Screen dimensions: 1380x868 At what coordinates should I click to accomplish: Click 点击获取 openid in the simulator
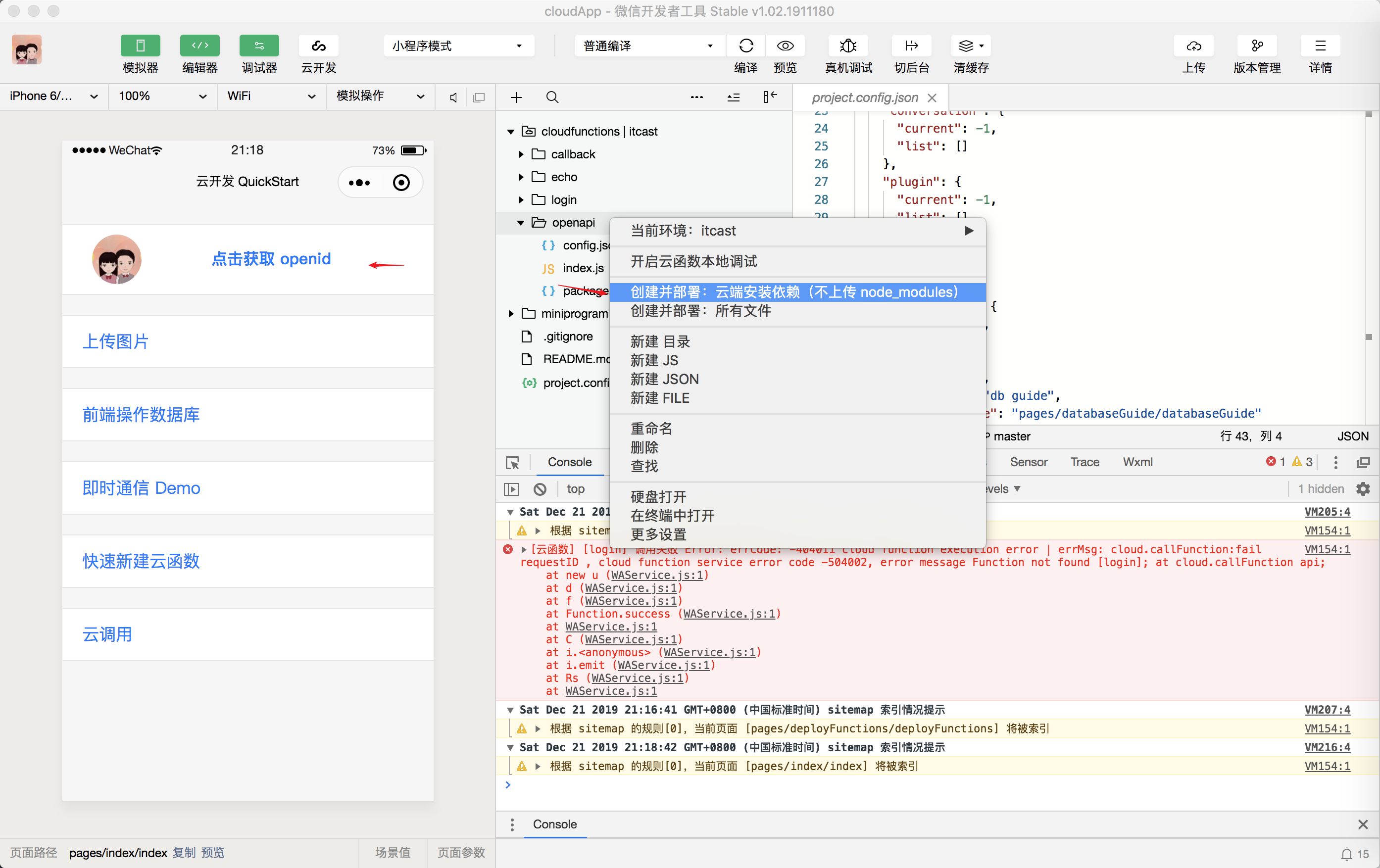[x=270, y=259]
